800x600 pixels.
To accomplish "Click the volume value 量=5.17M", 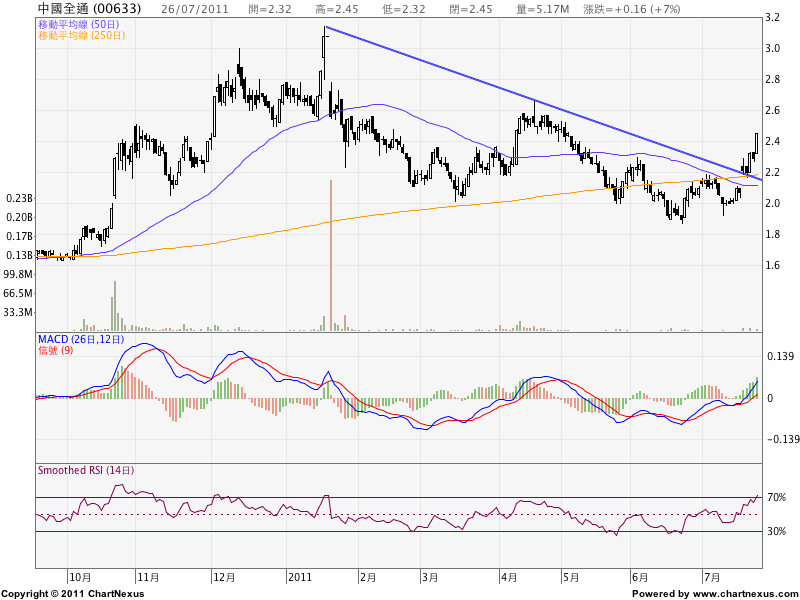I will [541, 9].
